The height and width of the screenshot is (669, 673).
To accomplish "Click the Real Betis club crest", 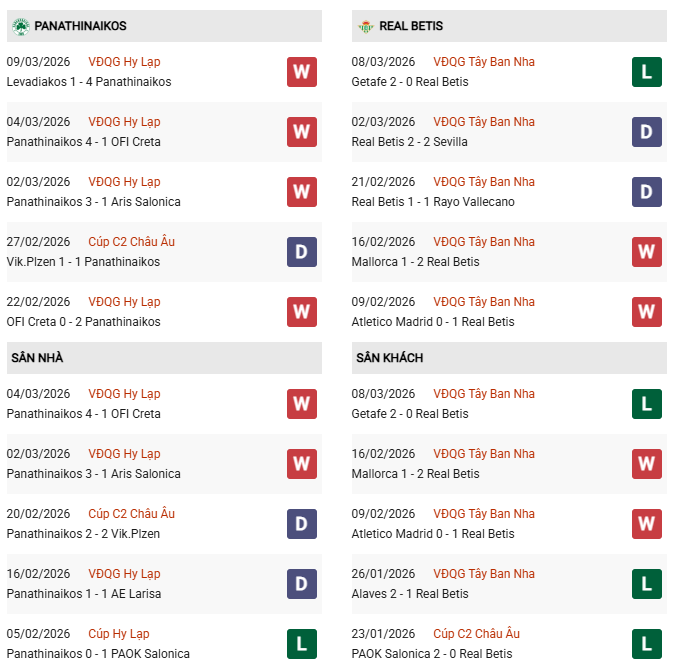I will point(366,26).
